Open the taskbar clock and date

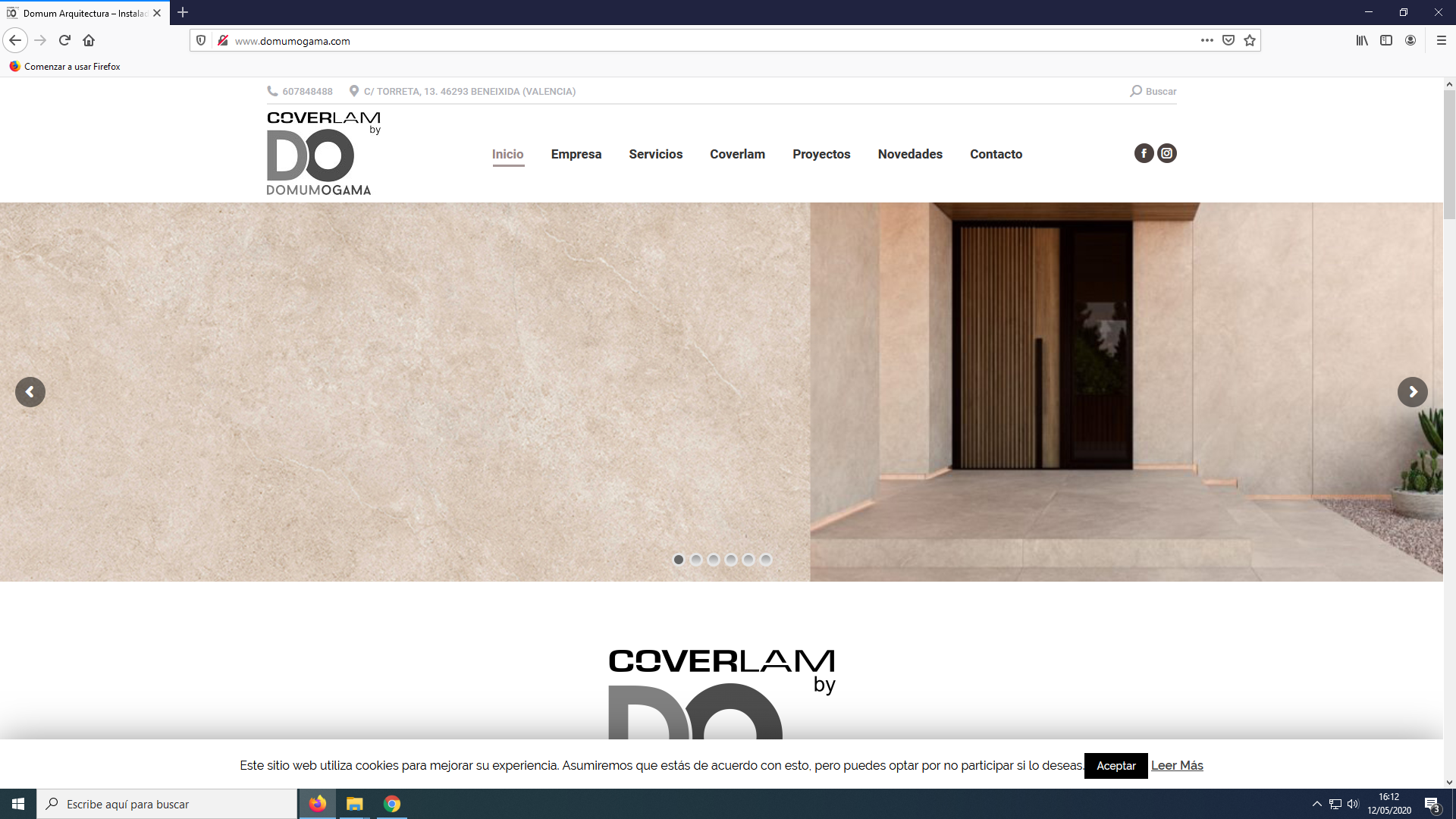[1389, 804]
